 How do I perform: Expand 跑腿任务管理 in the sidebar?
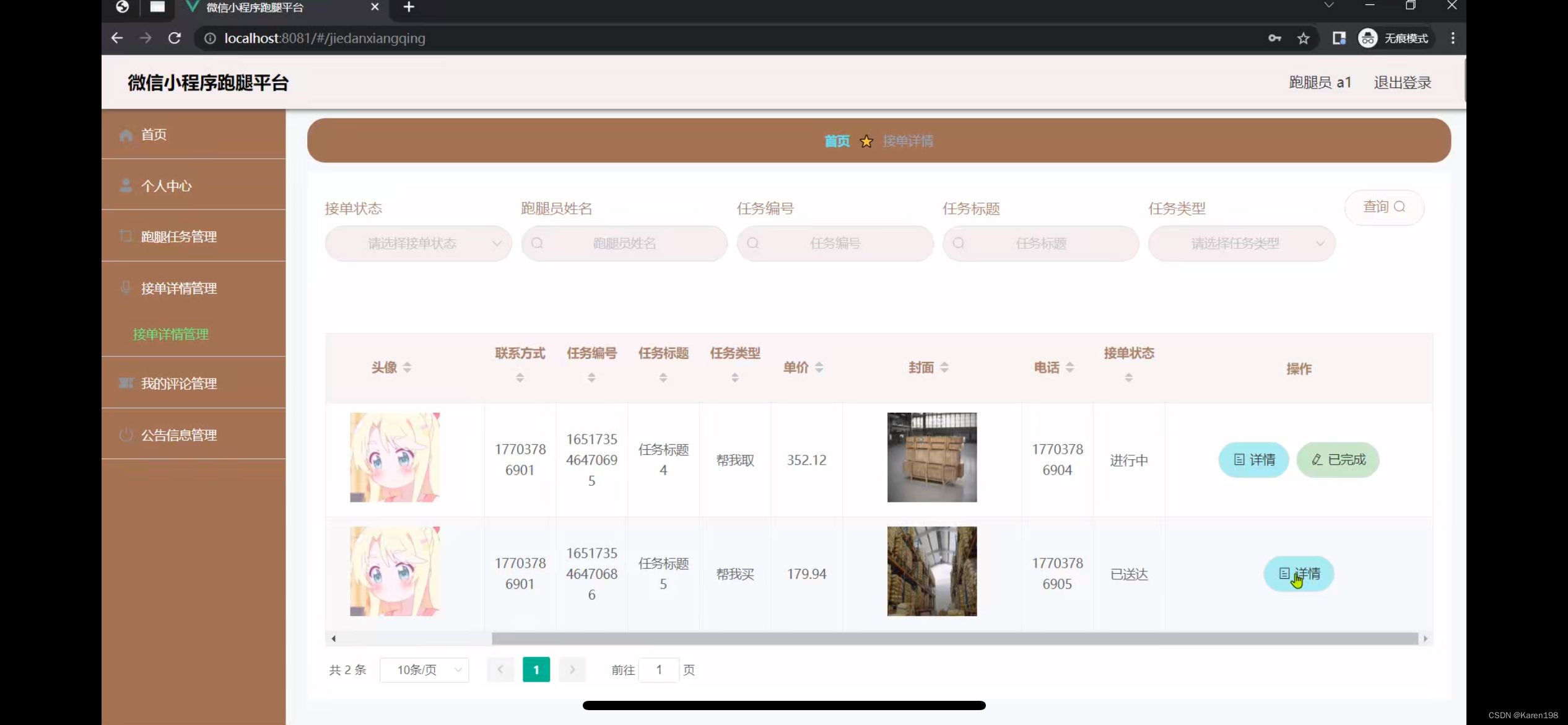(193, 236)
